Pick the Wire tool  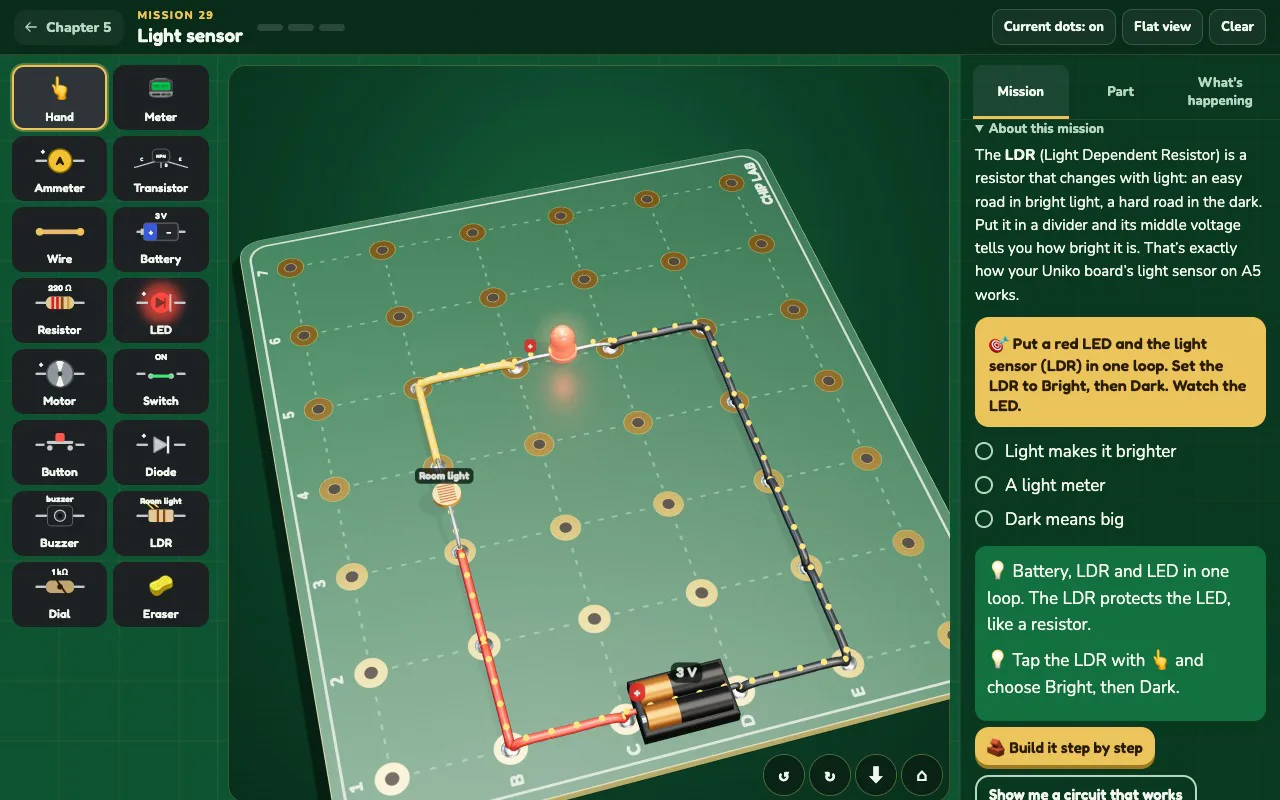[59, 240]
